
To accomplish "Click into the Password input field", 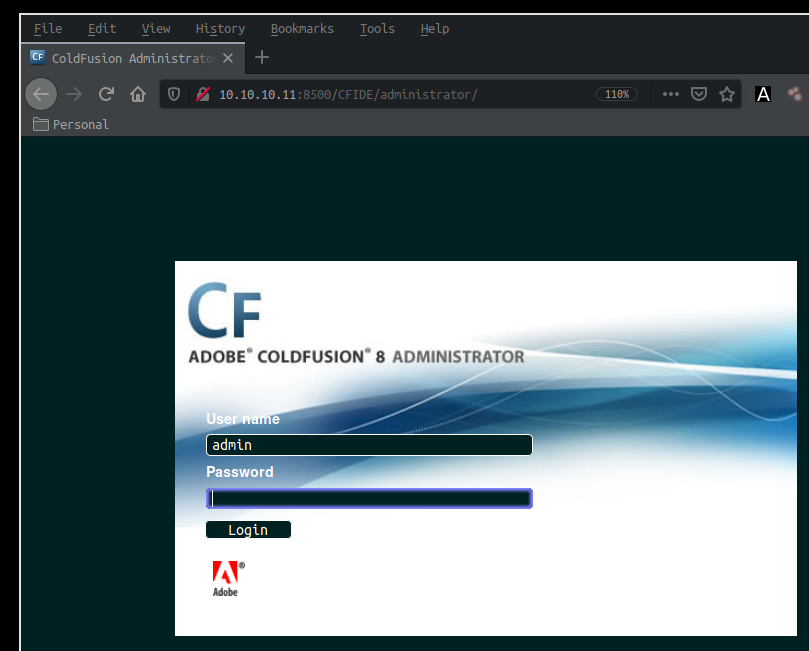I will point(369,498).
